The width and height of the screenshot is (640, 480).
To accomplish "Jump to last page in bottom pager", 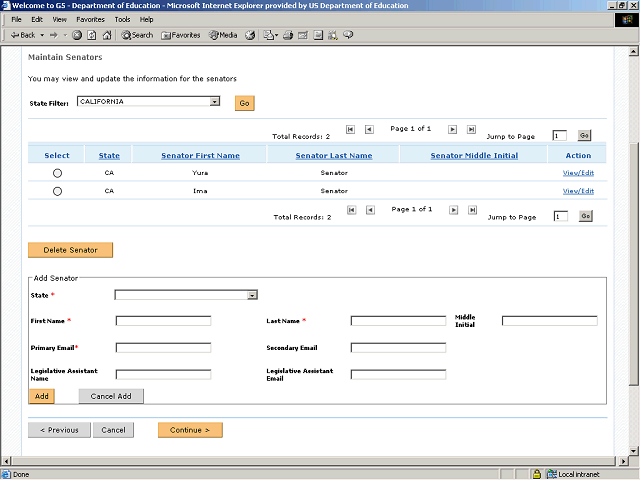I will click(472, 210).
